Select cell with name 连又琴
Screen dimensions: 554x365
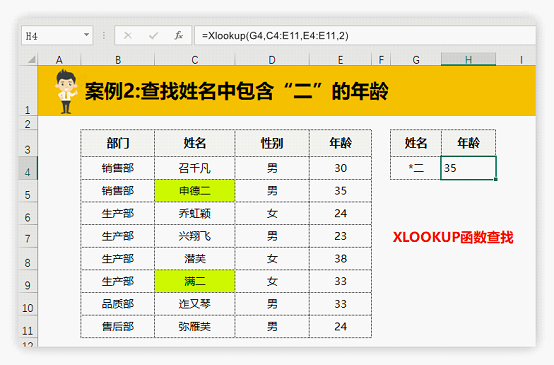195,304
